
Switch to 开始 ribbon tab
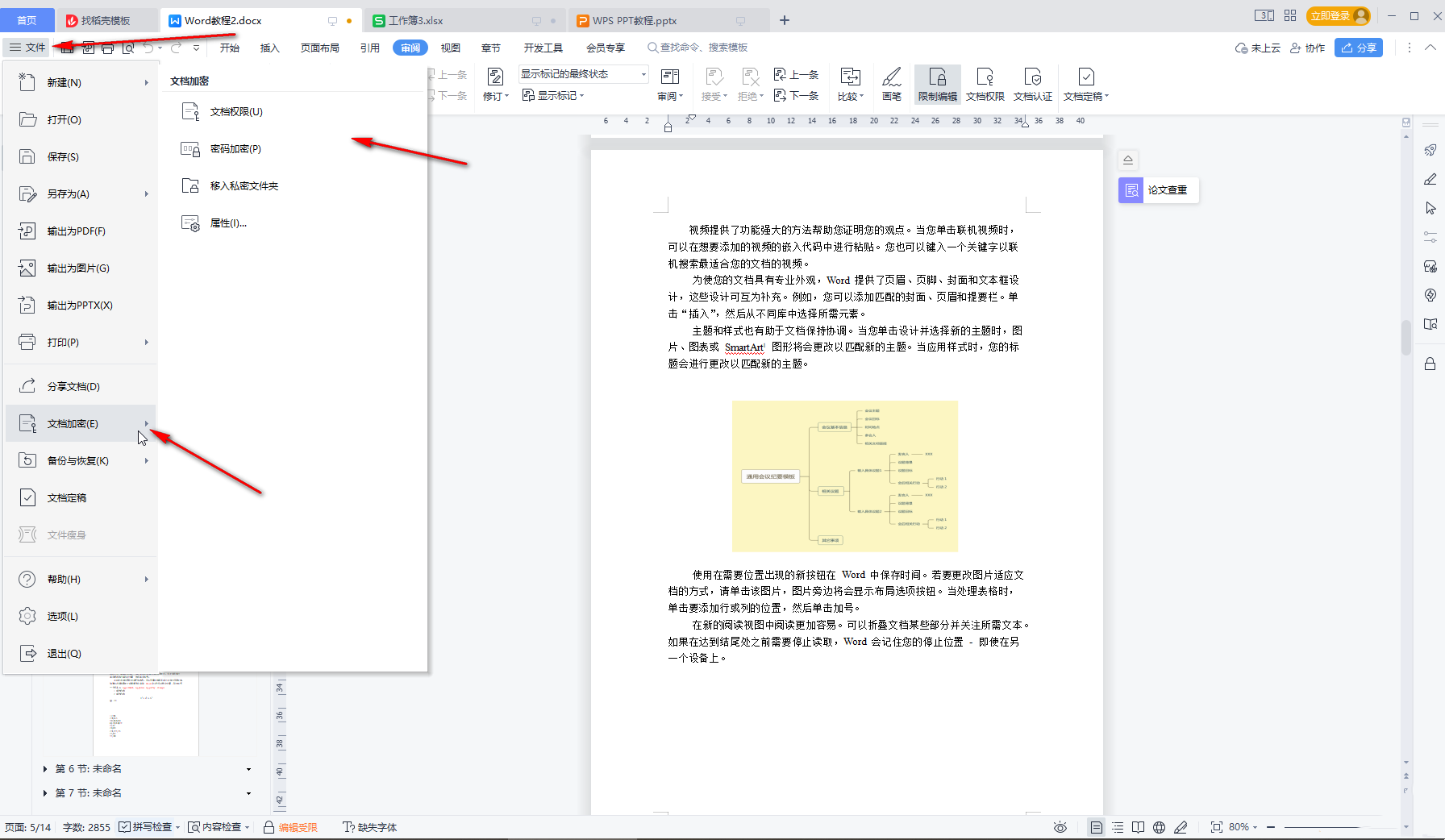click(229, 48)
